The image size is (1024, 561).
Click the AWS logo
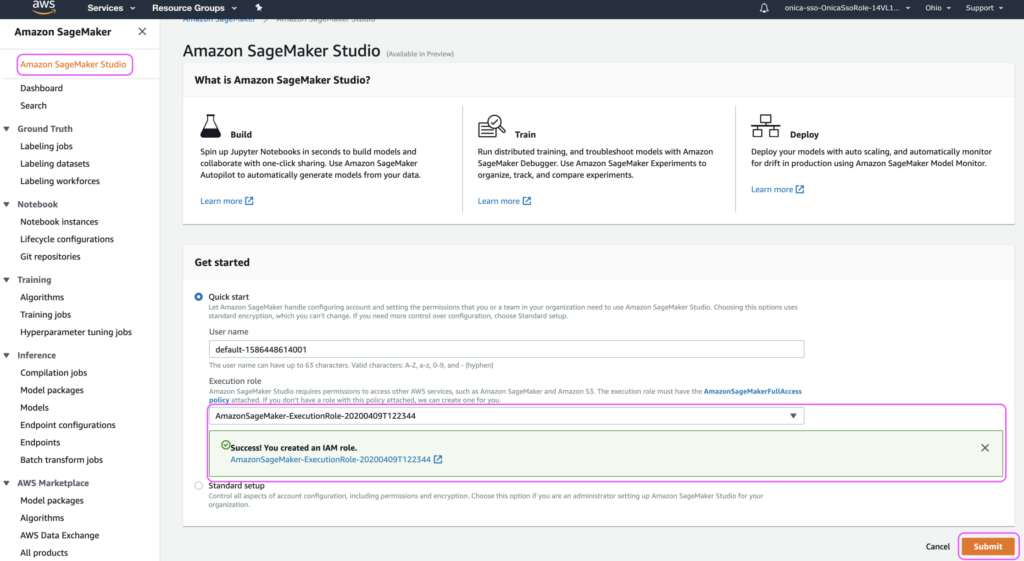pos(44,7)
